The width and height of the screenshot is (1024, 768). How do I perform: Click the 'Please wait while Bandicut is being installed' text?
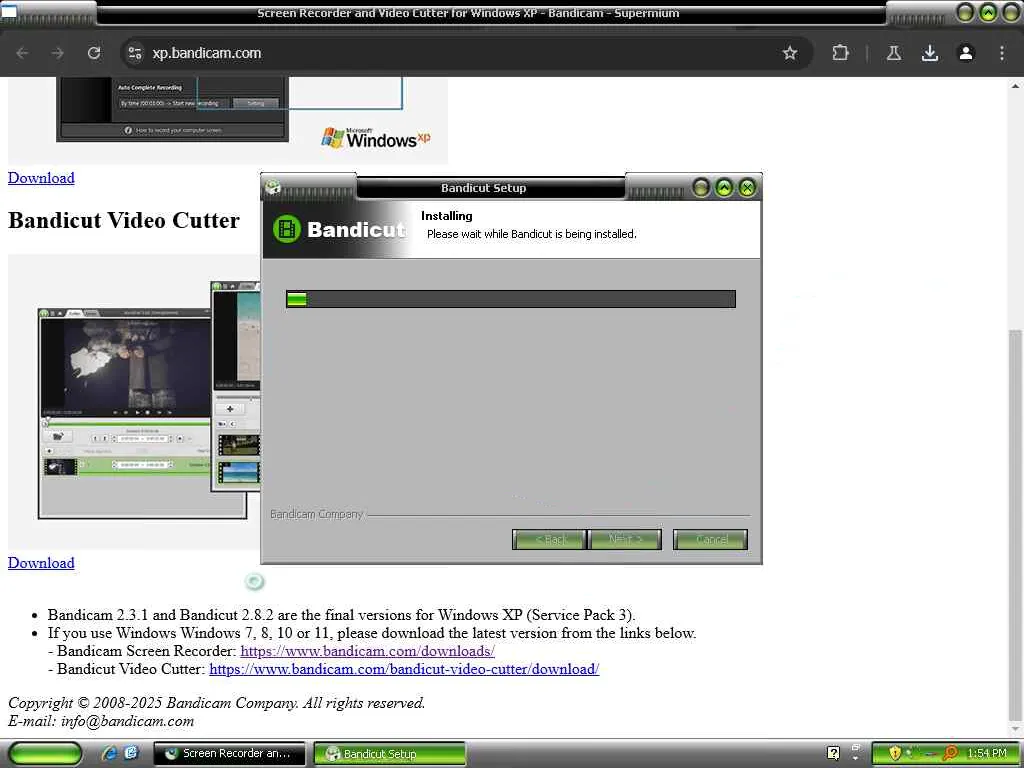click(532, 234)
